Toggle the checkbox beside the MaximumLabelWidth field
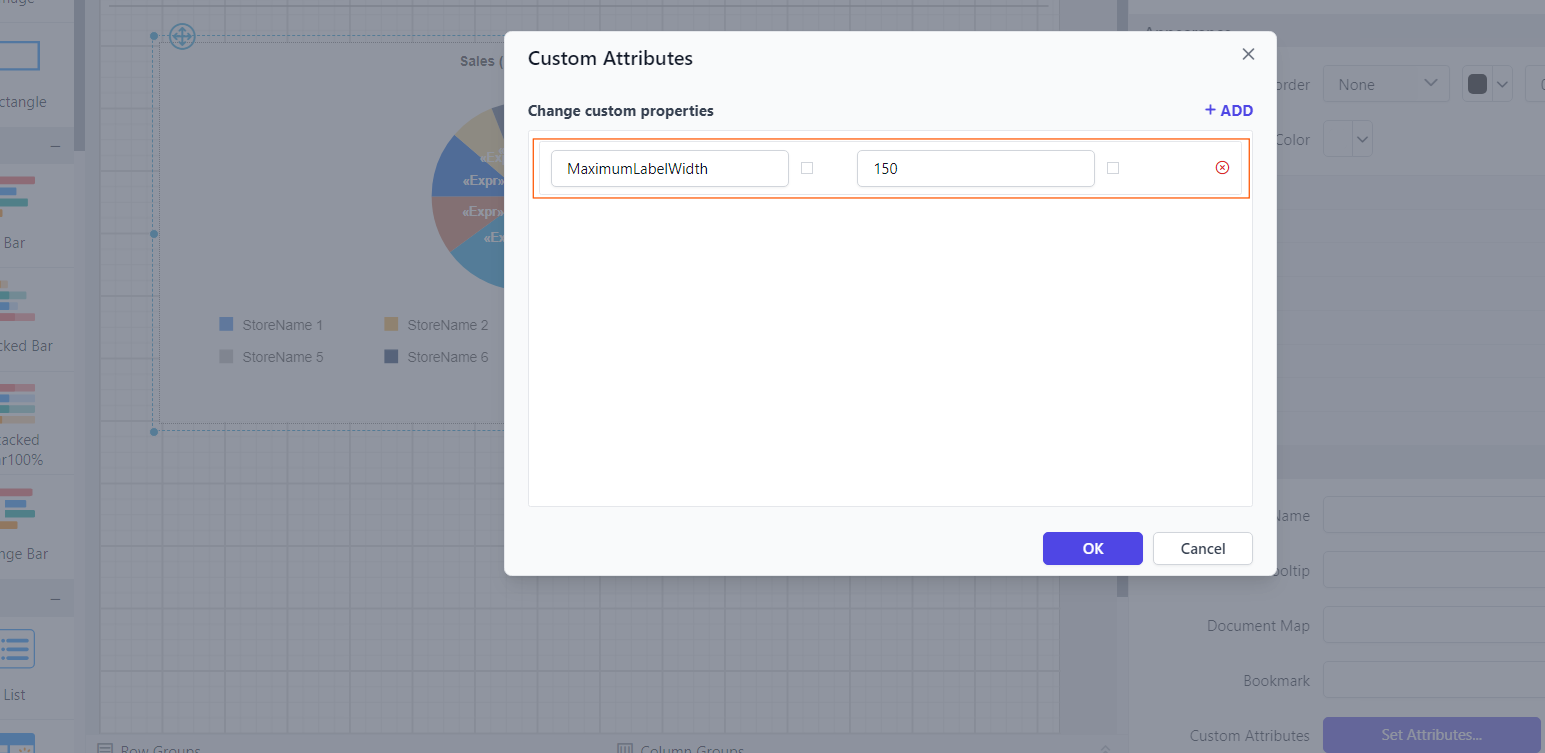The image size is (1545, 753). [x=807, y=168]
